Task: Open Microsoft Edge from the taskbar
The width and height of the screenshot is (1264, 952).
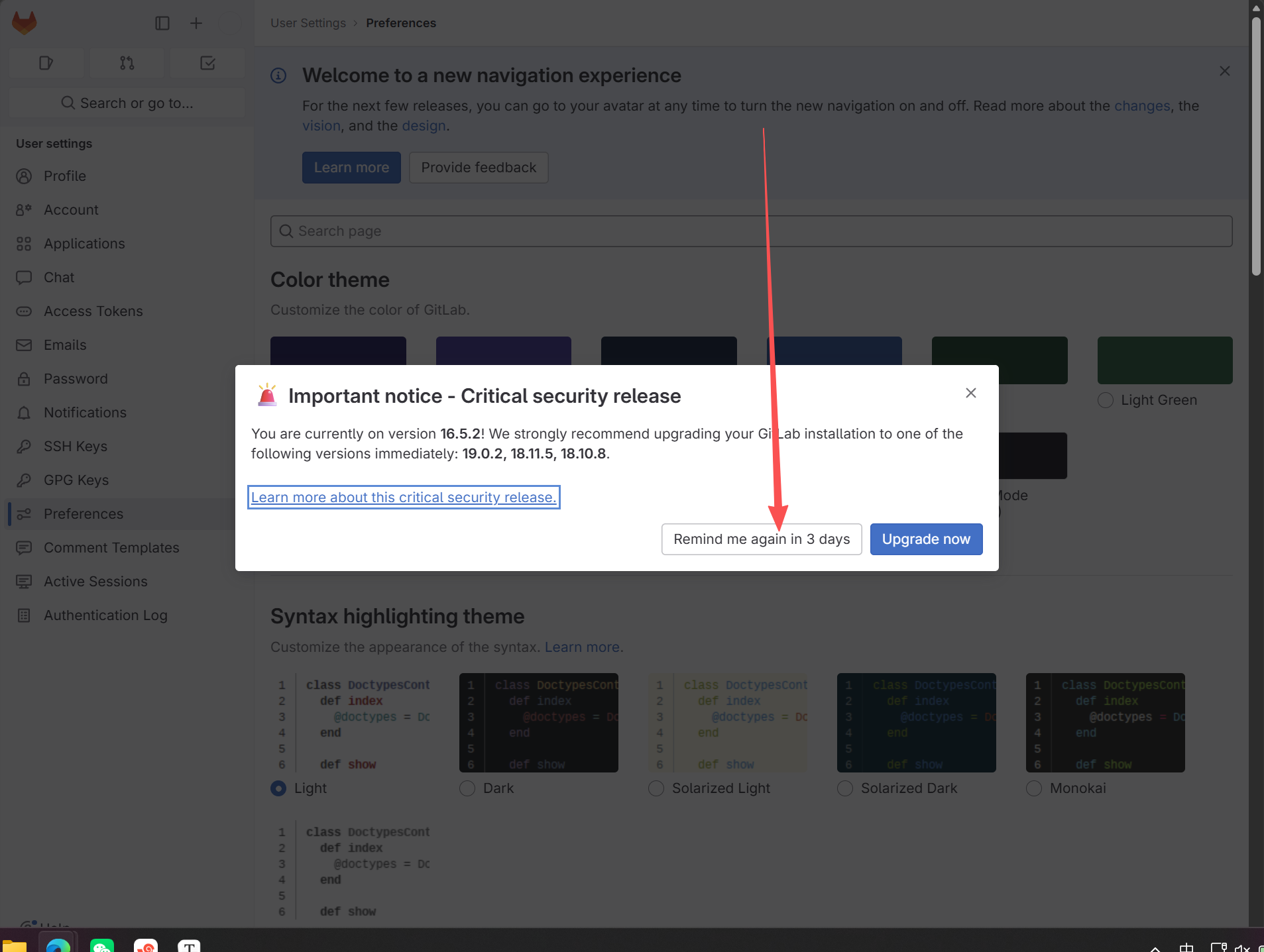Action: (58, 945)
